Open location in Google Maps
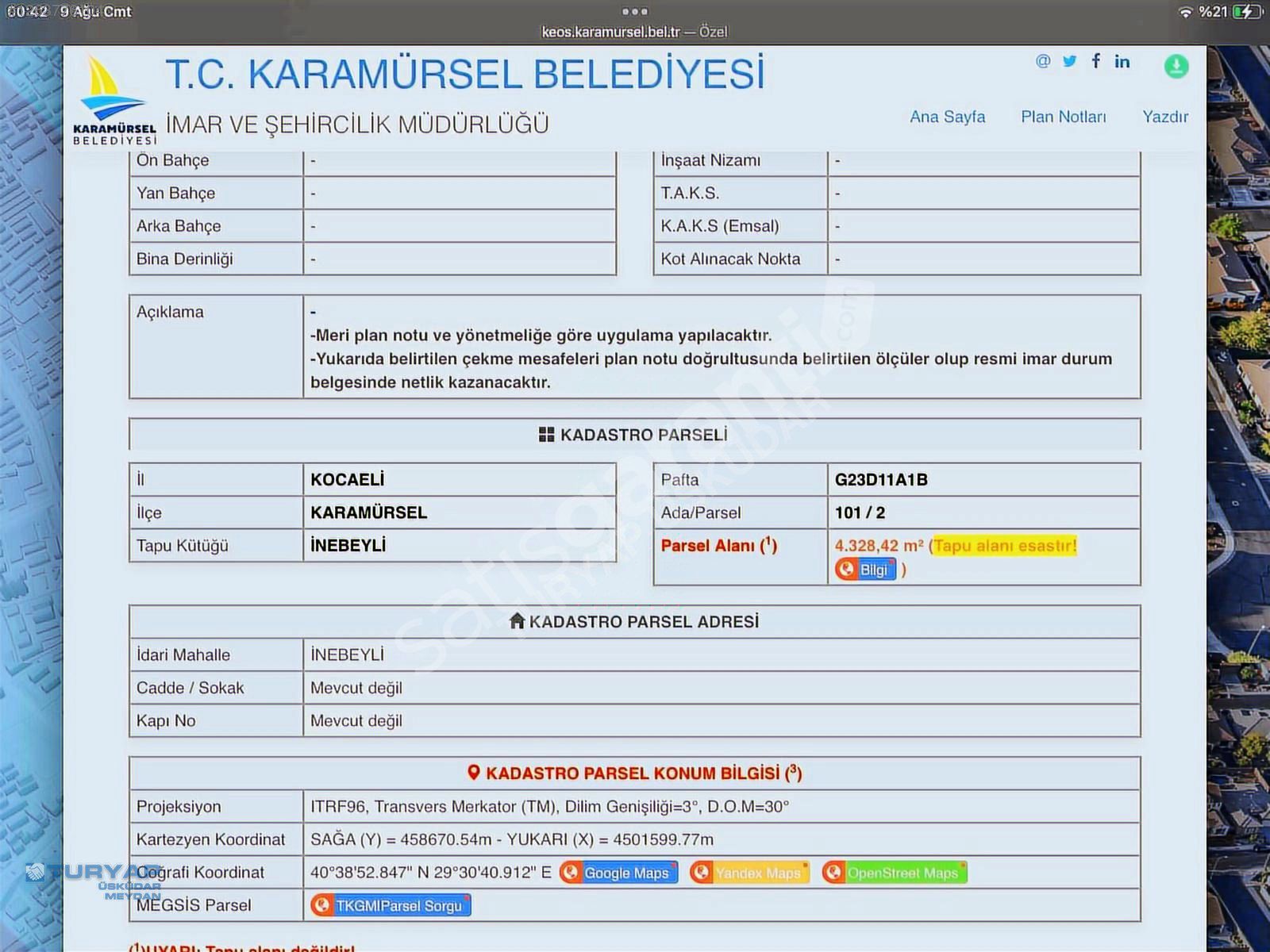 pos(618,873)
